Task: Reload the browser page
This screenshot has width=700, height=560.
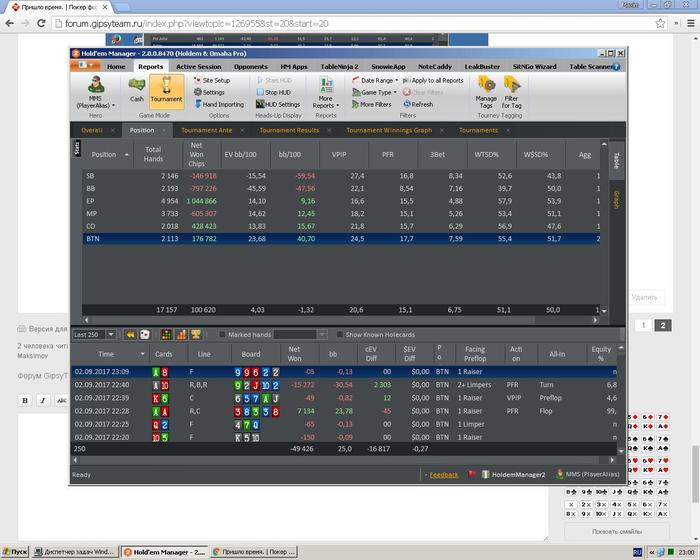Action: tap(41, 23)
